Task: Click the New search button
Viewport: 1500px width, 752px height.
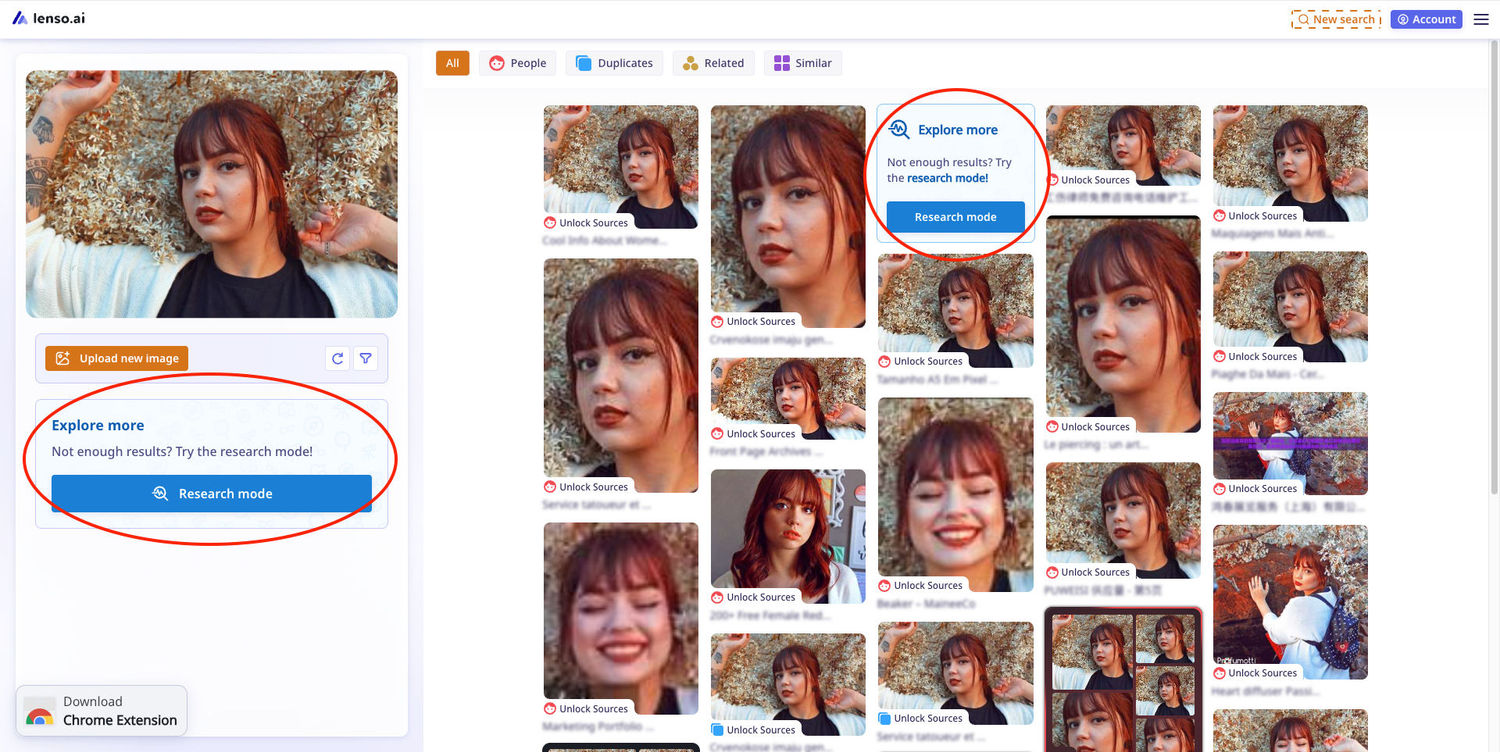Action: pos(1335,19)
